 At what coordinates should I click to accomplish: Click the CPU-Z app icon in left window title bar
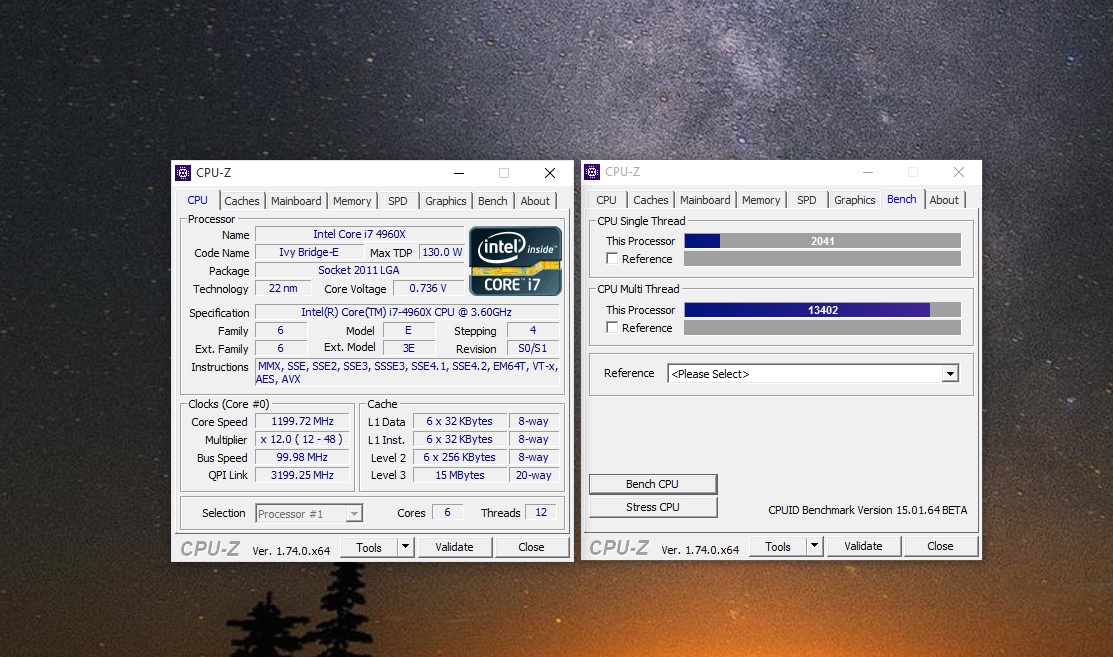(x=183, y=172)
